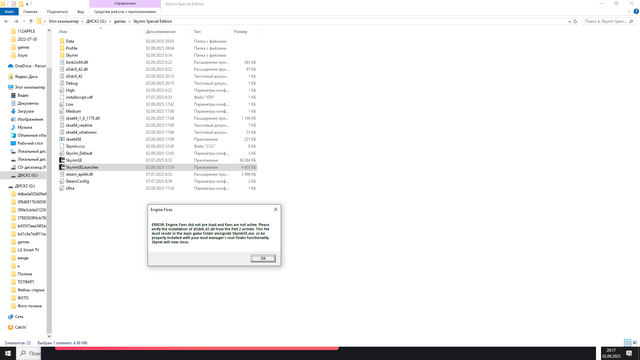Go forward with the Forward arrow
Screen dimensions: 640x360
click(x=16, y=21)
